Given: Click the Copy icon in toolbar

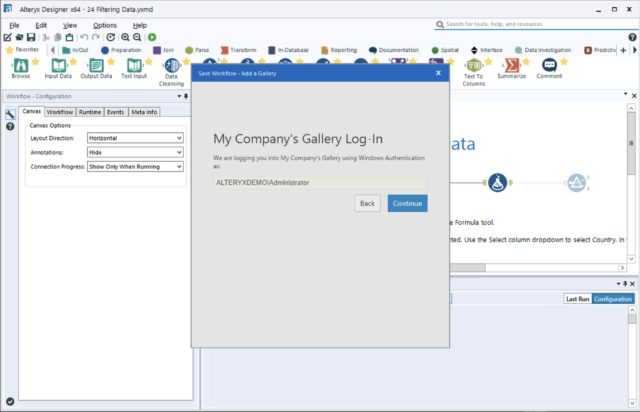Looking at the screenshot, I should 58,37.
